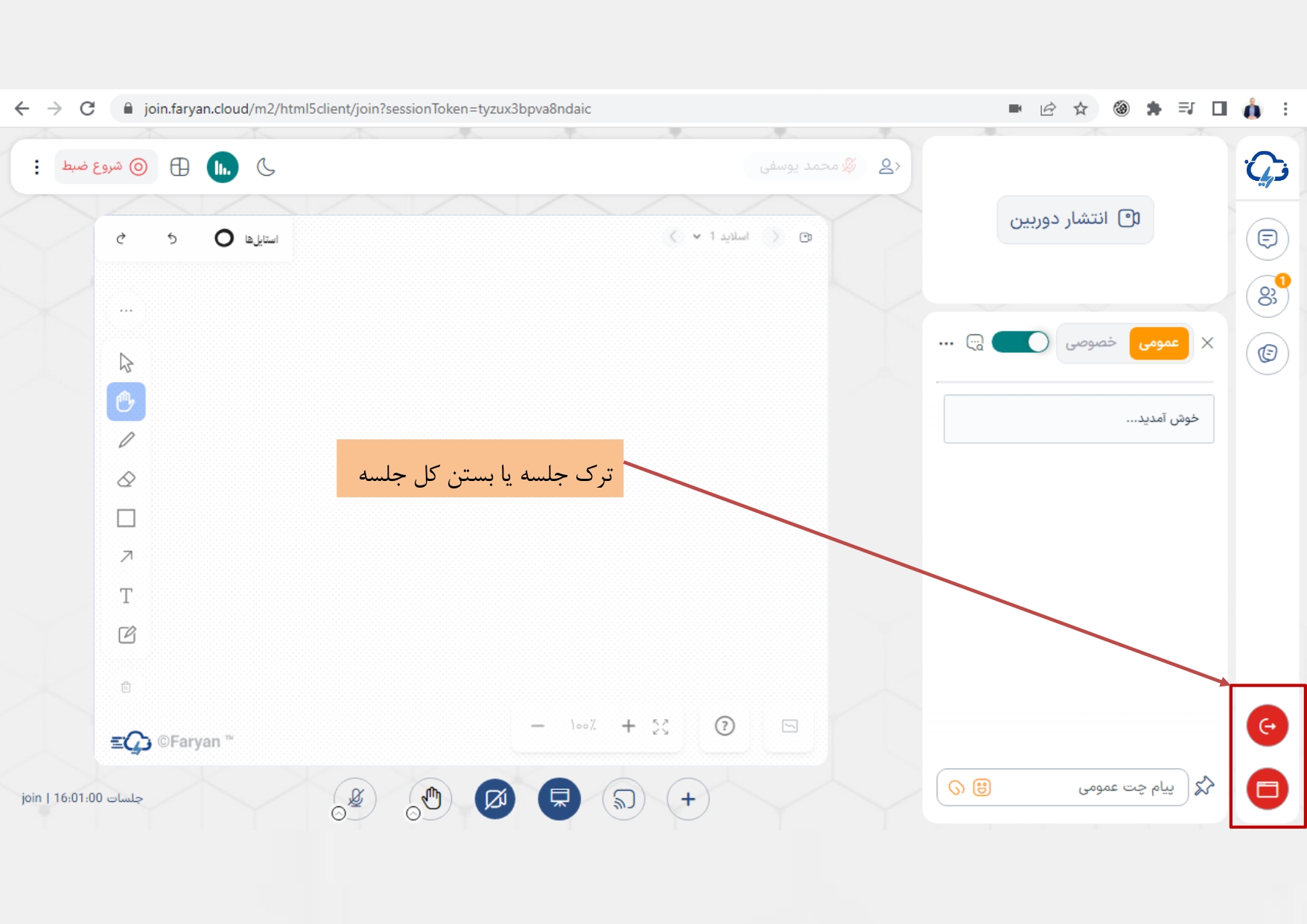Switch to the عمومی chat tab
Viewport: 1307px width, 924px height.
pos(1158,343)
